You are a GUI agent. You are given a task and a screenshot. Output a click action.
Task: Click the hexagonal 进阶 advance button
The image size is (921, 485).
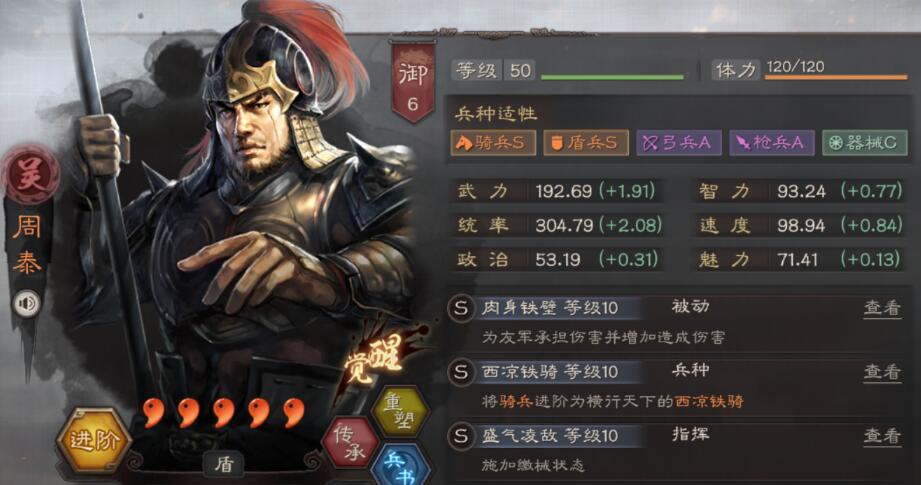click(x=94, y=439)
